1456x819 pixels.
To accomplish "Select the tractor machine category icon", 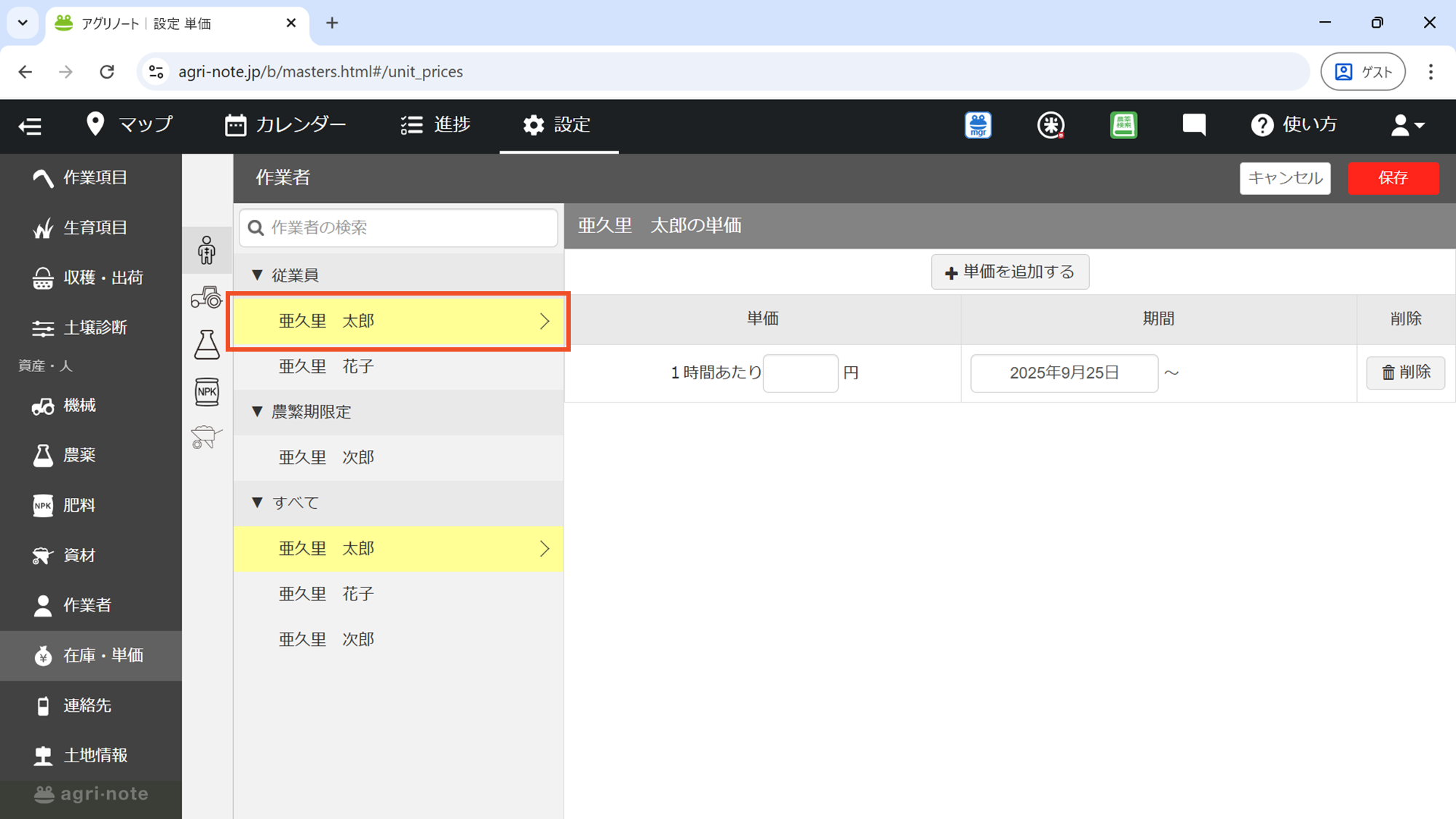I will pyautogui.click(x=207, y=297).
